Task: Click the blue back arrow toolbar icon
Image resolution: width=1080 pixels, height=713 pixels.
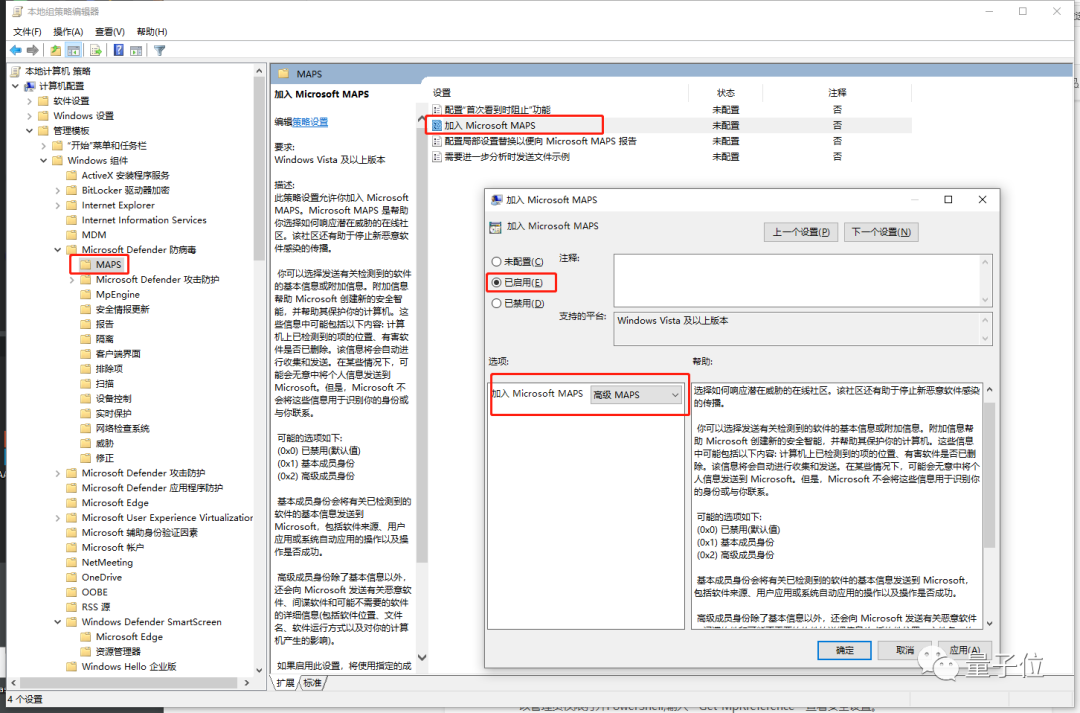Action: pos(15,50)
